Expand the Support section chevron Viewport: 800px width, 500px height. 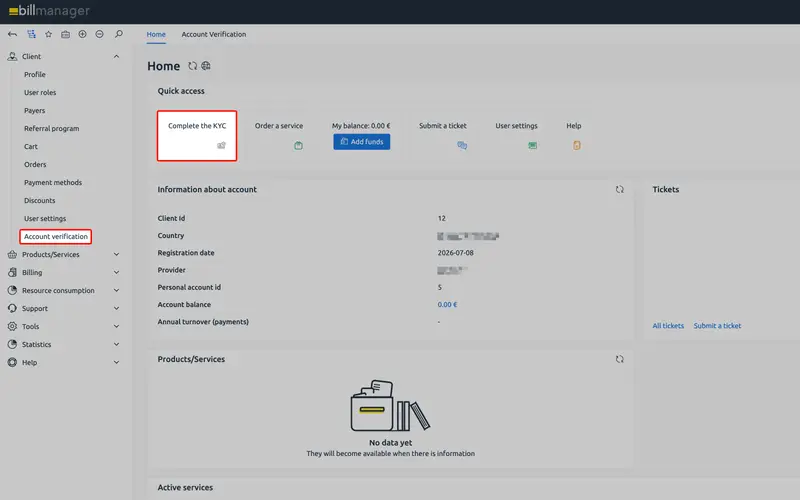point(116,308)
